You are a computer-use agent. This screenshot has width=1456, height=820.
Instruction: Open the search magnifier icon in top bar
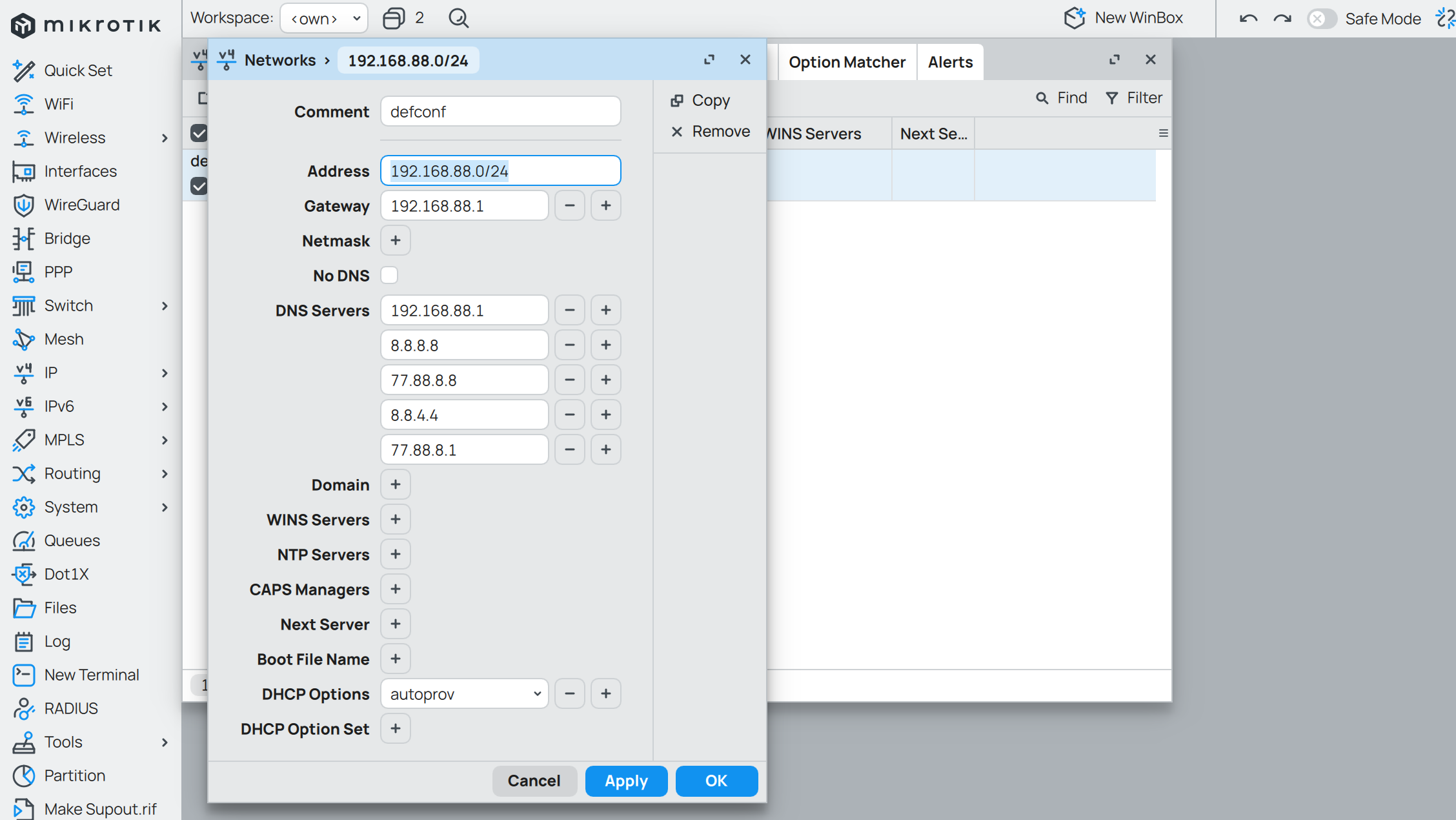click(458, 18)
